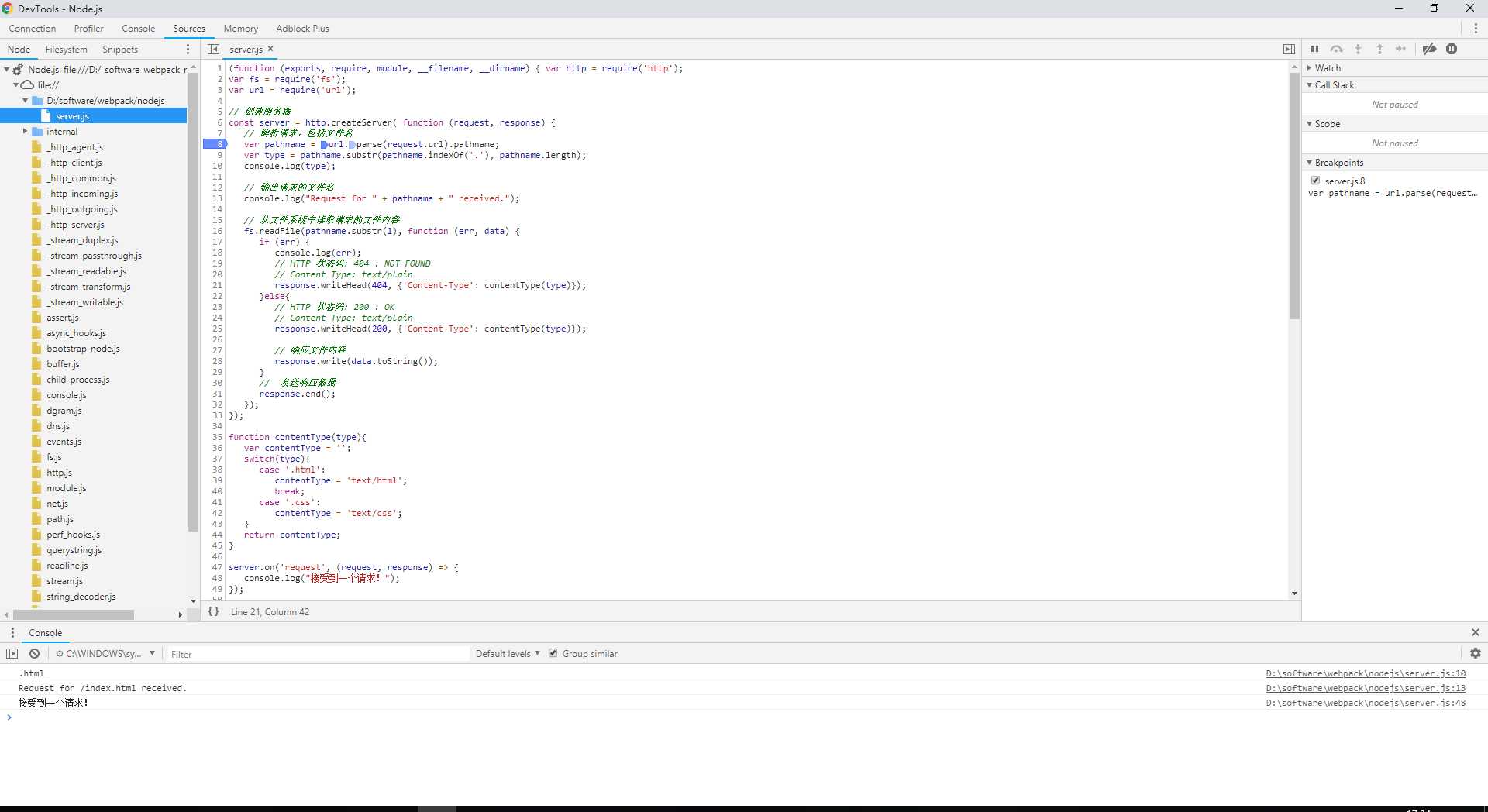Select the server.js file in tree
This screenshot has height=812, width=1488.
(72, 116)
